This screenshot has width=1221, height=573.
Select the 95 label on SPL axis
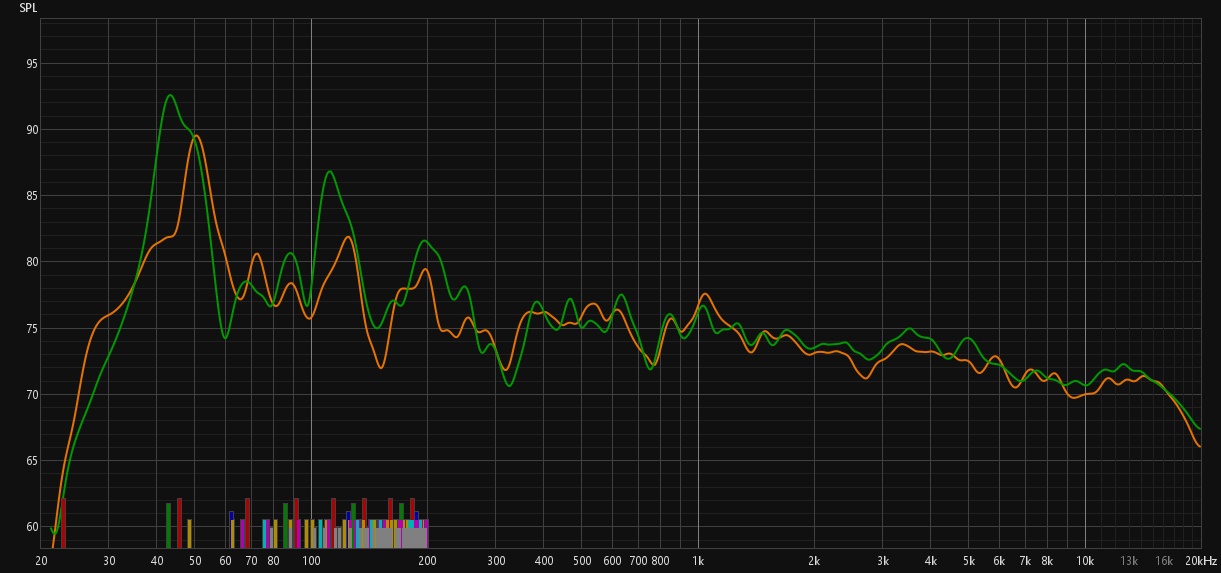[31, 64]
